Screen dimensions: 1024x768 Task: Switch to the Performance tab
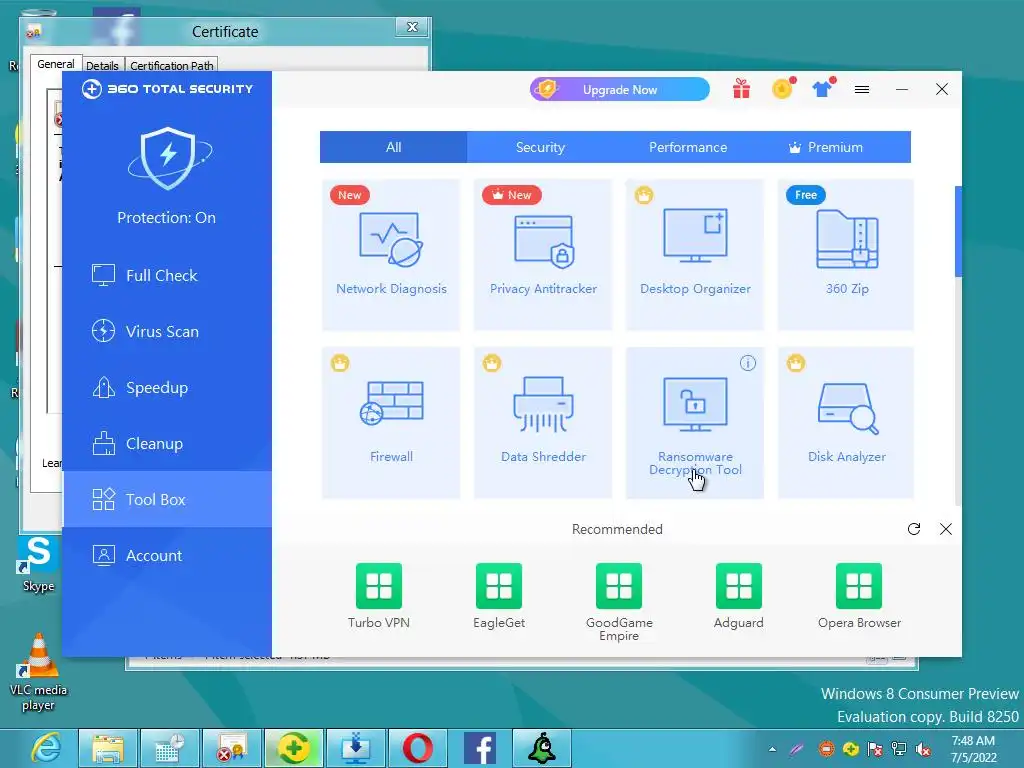click(688, 147)
